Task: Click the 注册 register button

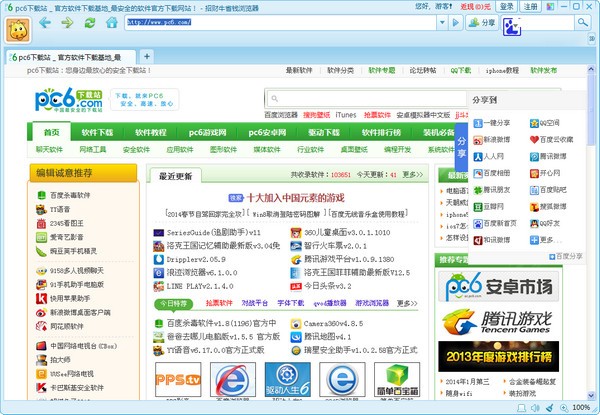Action: tap(530, 7)
